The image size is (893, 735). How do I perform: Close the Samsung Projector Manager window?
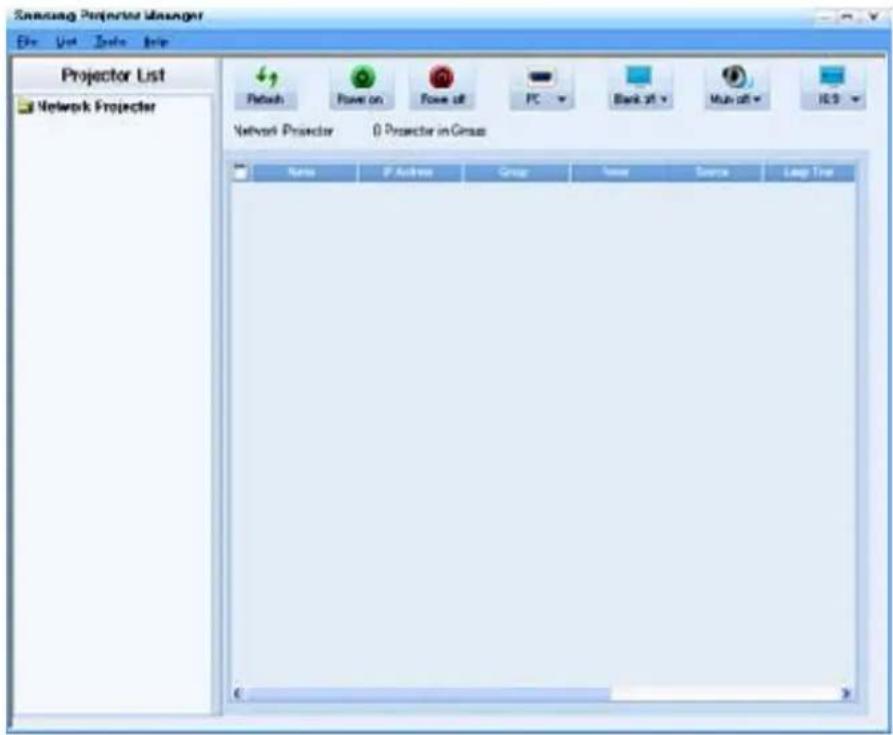coord(873,17)
